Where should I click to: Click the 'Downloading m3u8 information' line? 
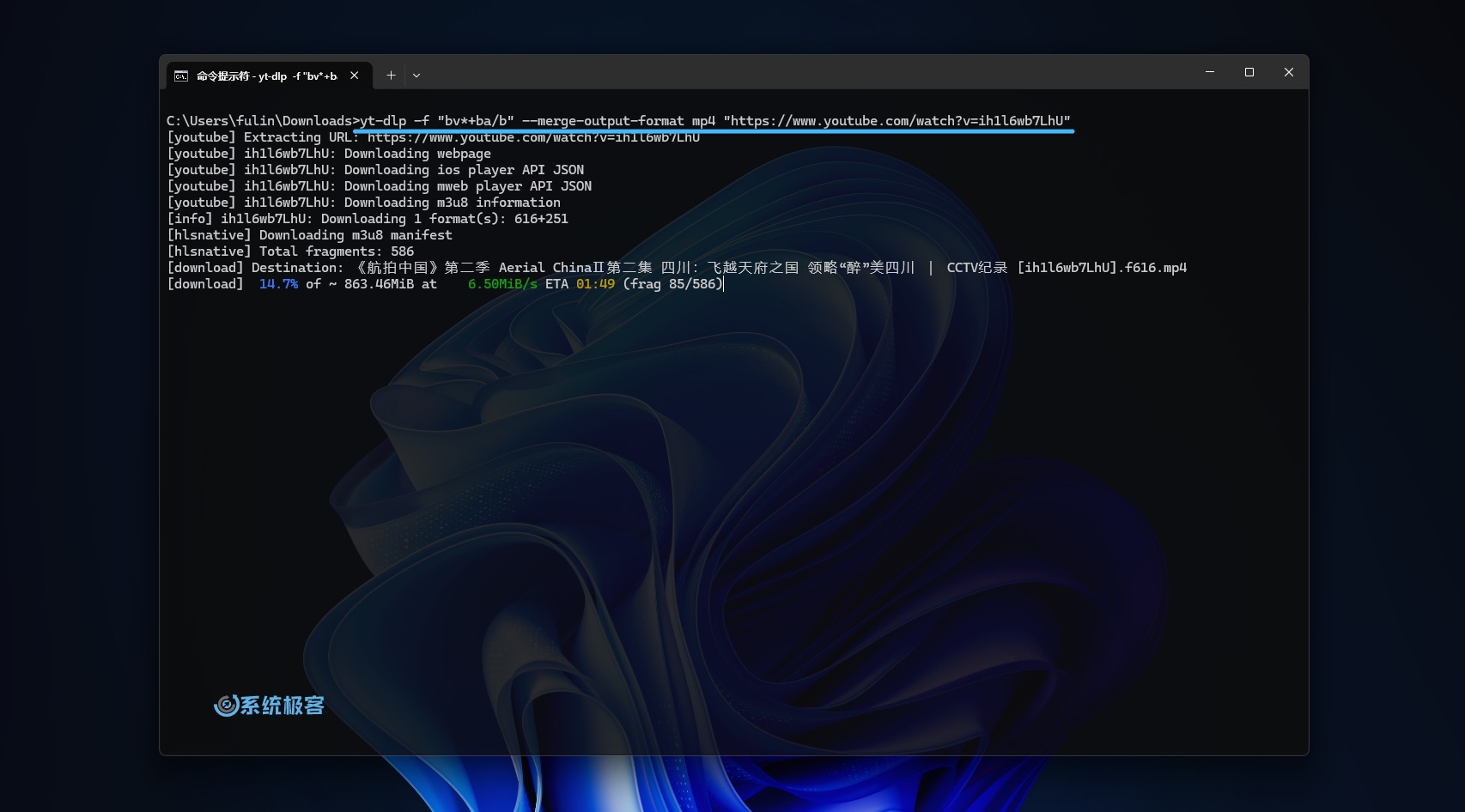[364, 203]
